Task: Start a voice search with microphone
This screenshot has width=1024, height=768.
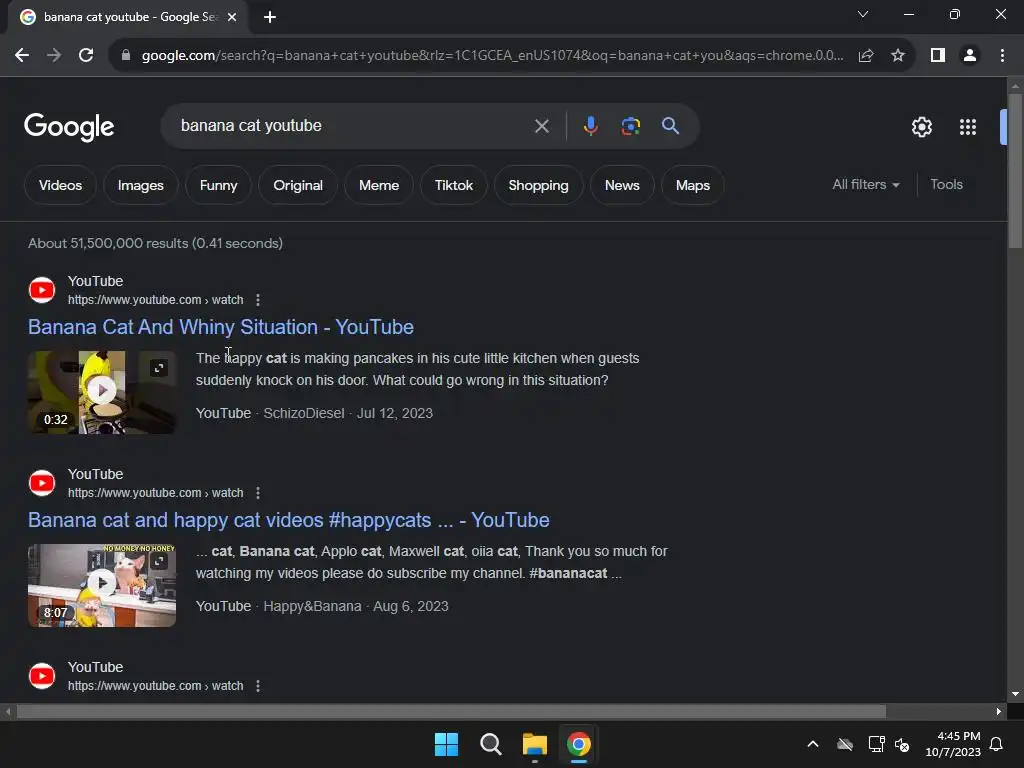Action: click(590, 126)
